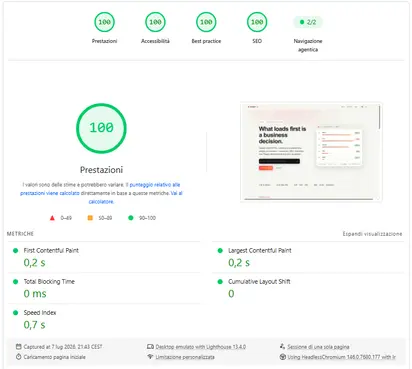Click the 0,7 s Speed Index value
This screenshot has width=412, height=369.
[x=34, y=325]
